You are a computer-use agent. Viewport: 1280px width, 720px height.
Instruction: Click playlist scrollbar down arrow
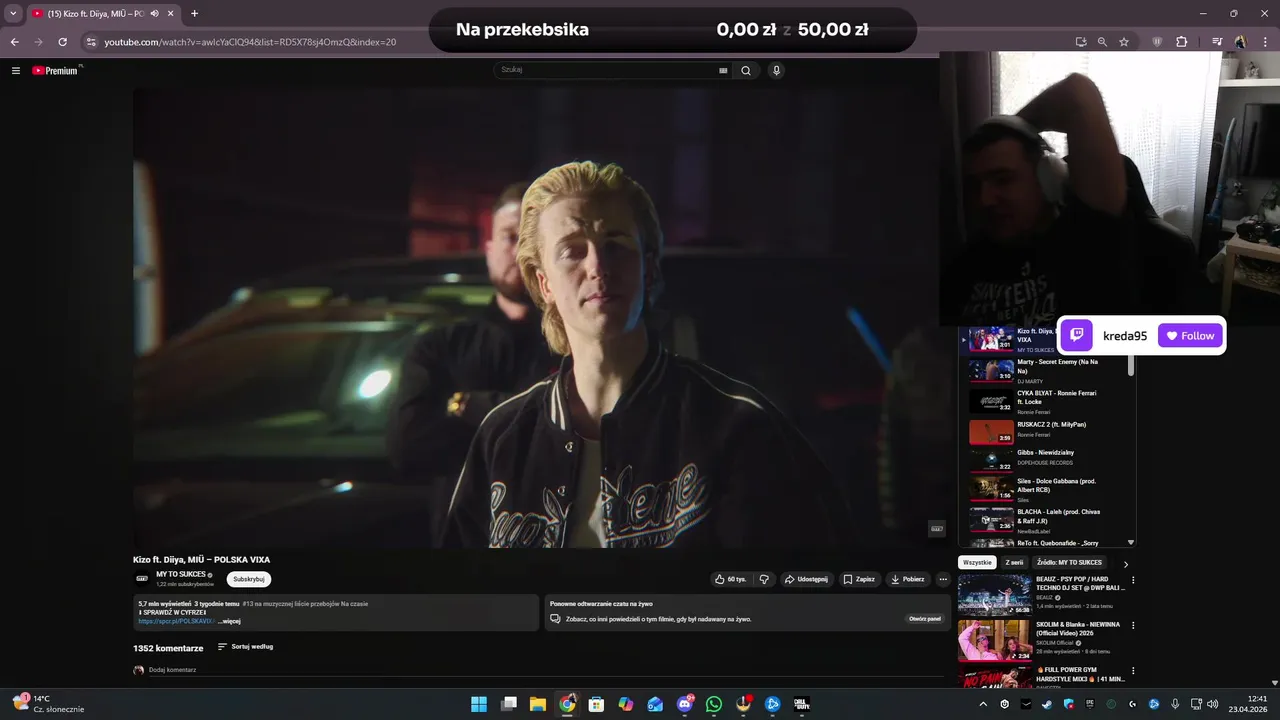click(1131, 542)
